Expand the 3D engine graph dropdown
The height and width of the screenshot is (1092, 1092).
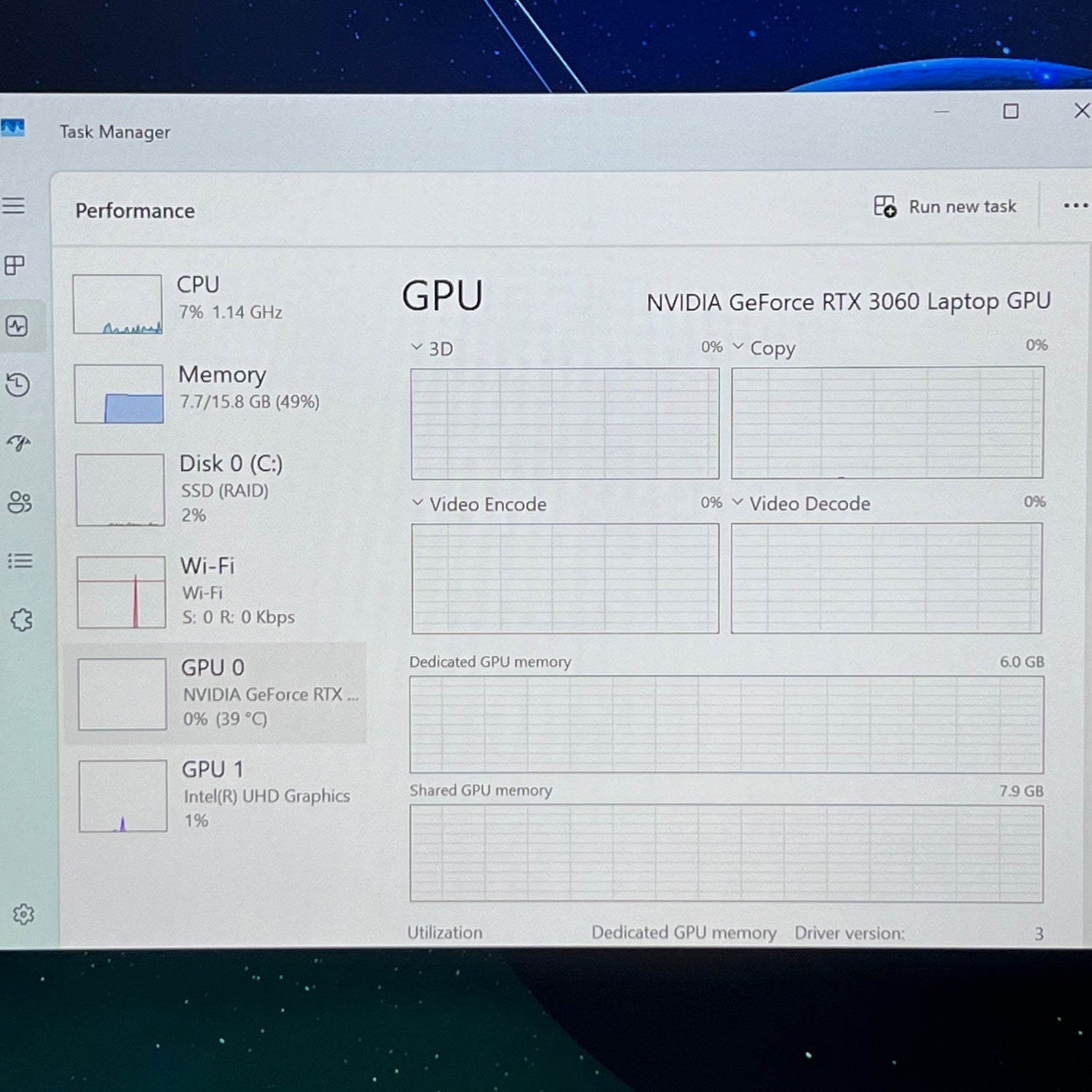(417, 347)
